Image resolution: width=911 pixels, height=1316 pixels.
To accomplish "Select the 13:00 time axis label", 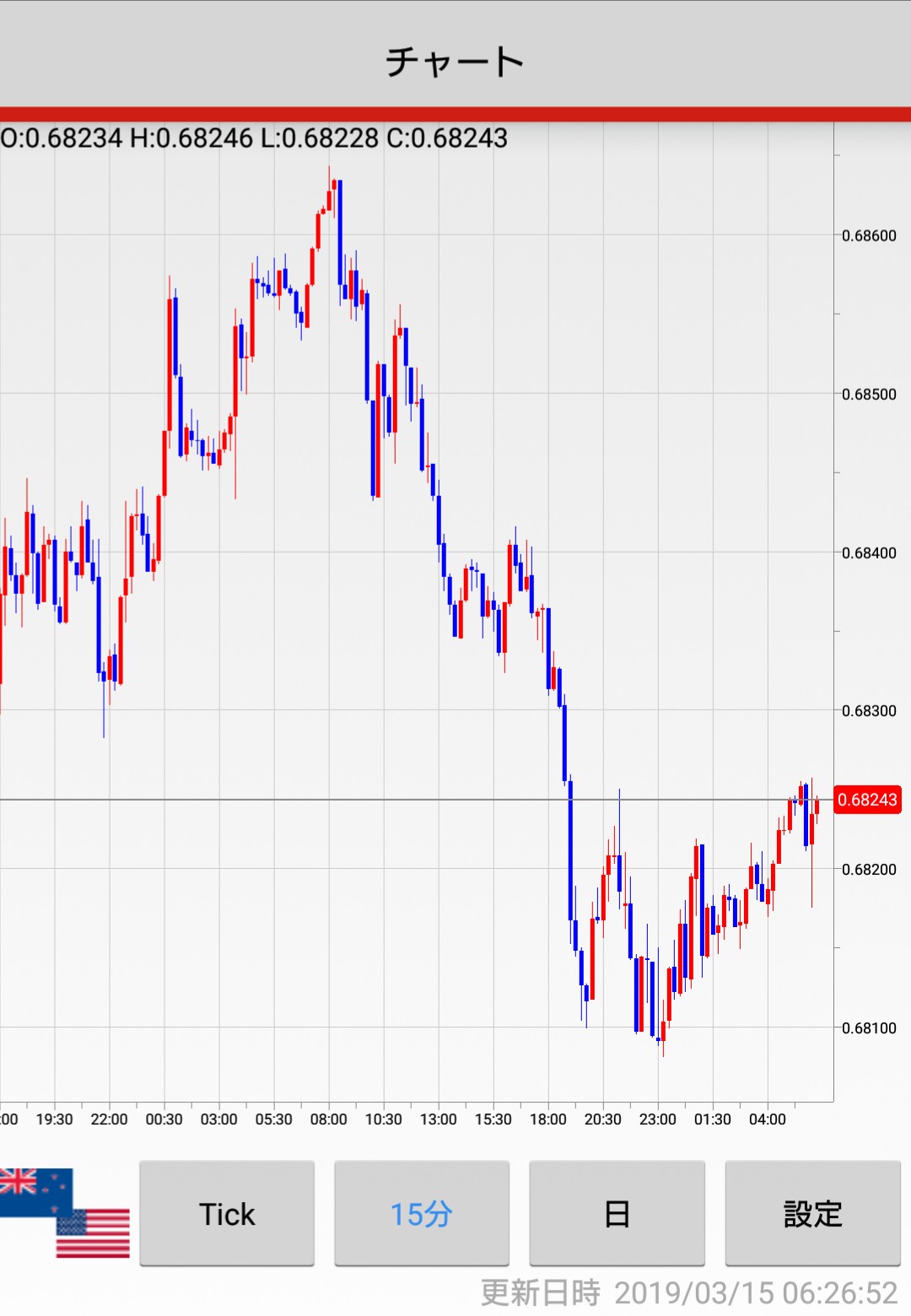I will coord(438,1119).
